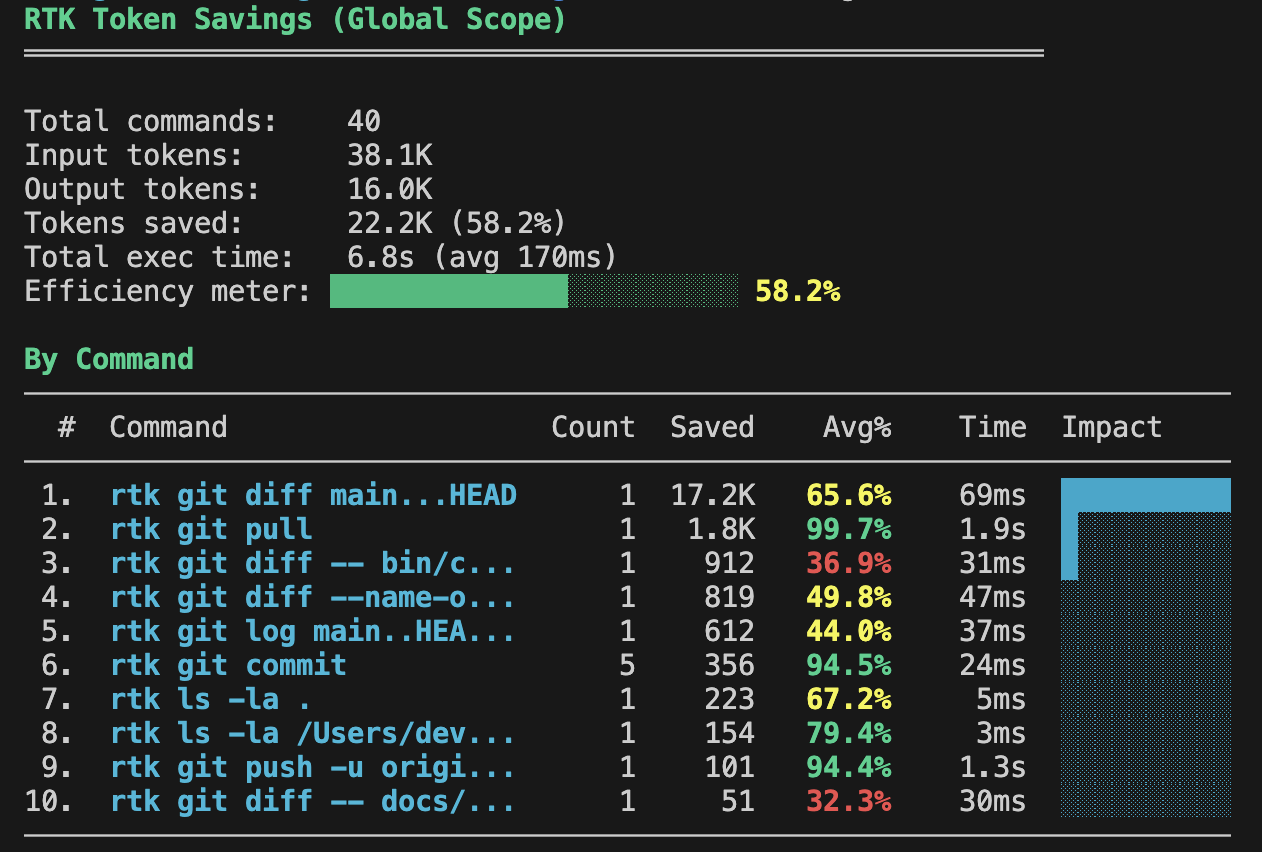
Task: Select command 'rtk ls -la .'
Action: pos(211,699)
